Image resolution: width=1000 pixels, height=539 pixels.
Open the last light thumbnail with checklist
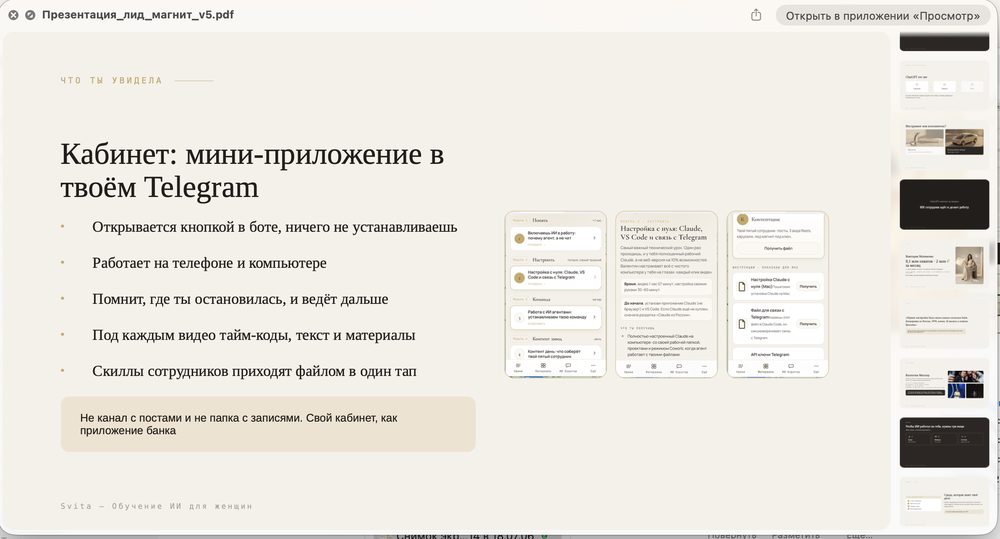click(945, 503)
